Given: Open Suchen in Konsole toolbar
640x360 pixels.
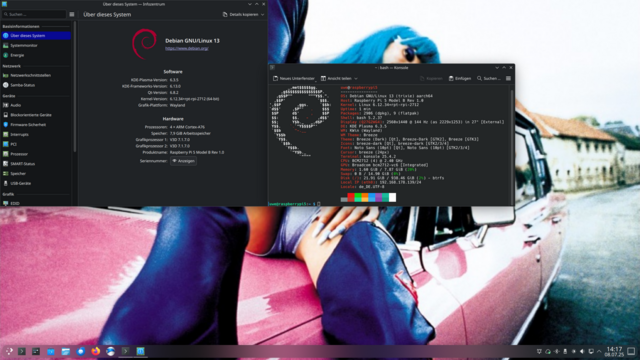Looking at the screenshot, I should 489,78.
